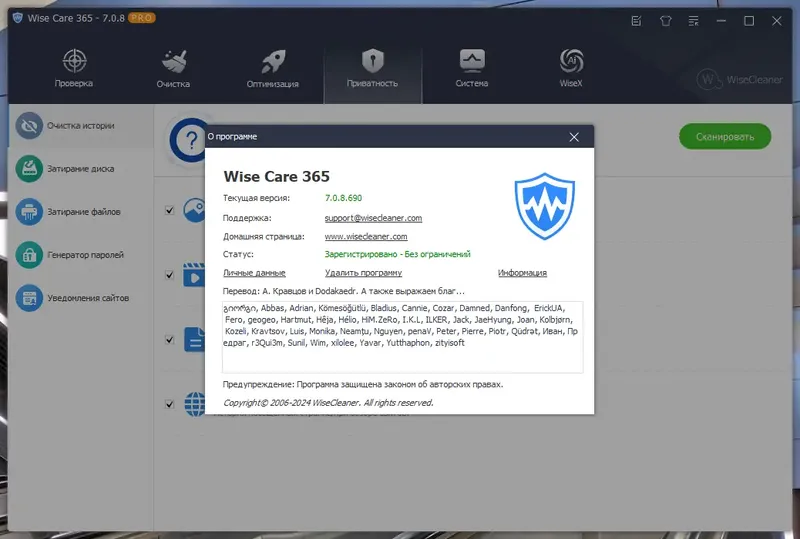Screen dimensions: 800x539
Task: Click the video clapper history icon
Action: (x=194, y=275)
